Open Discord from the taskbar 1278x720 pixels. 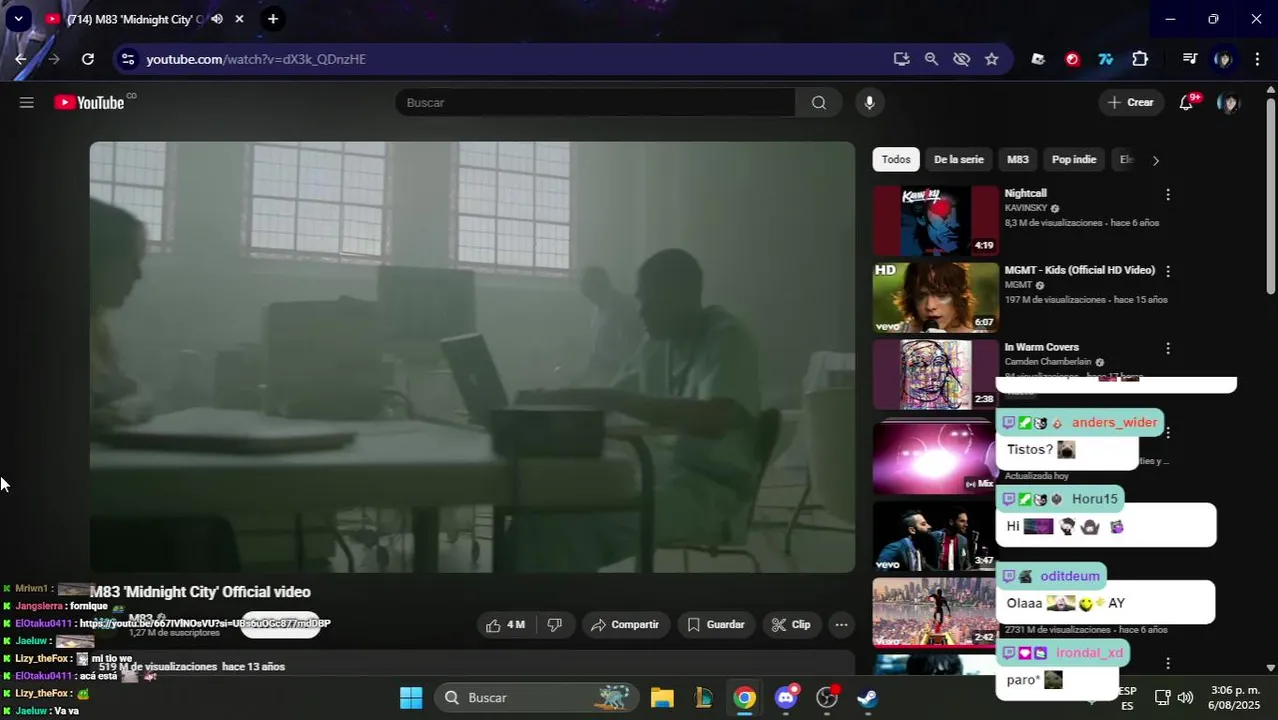tap(786, 698)
